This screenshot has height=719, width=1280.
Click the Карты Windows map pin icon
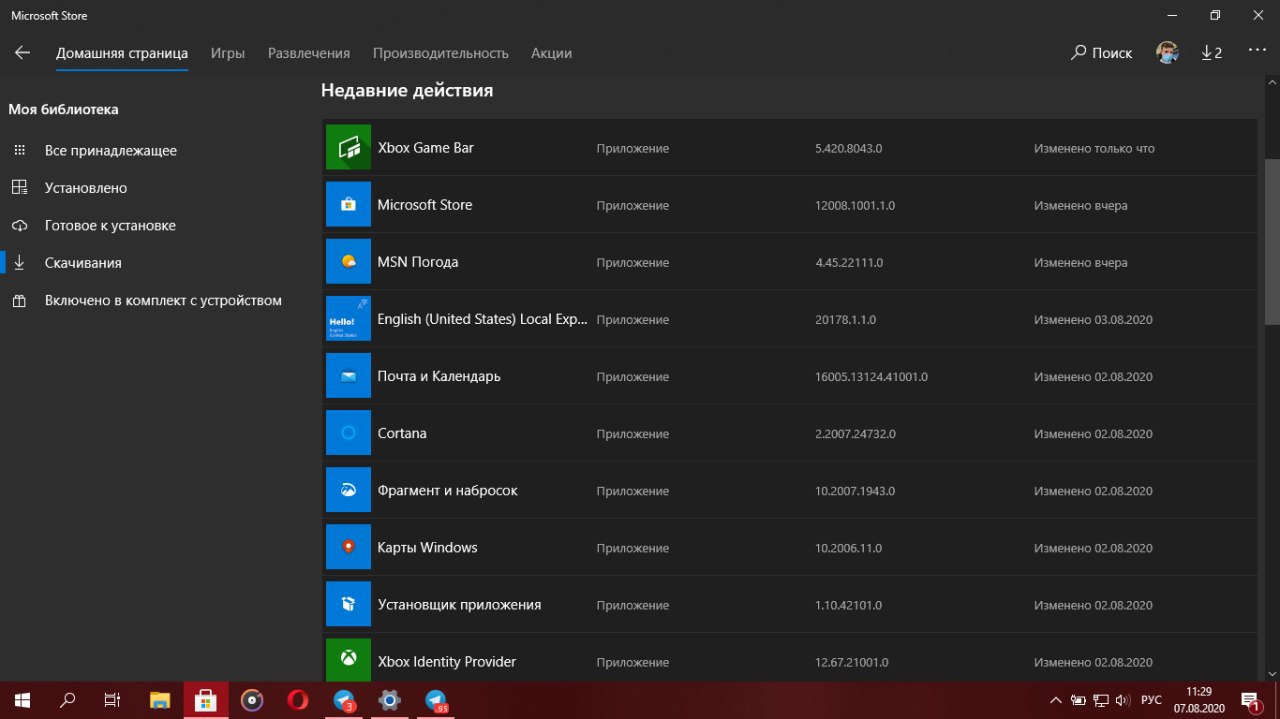click(x=348, y=547)
